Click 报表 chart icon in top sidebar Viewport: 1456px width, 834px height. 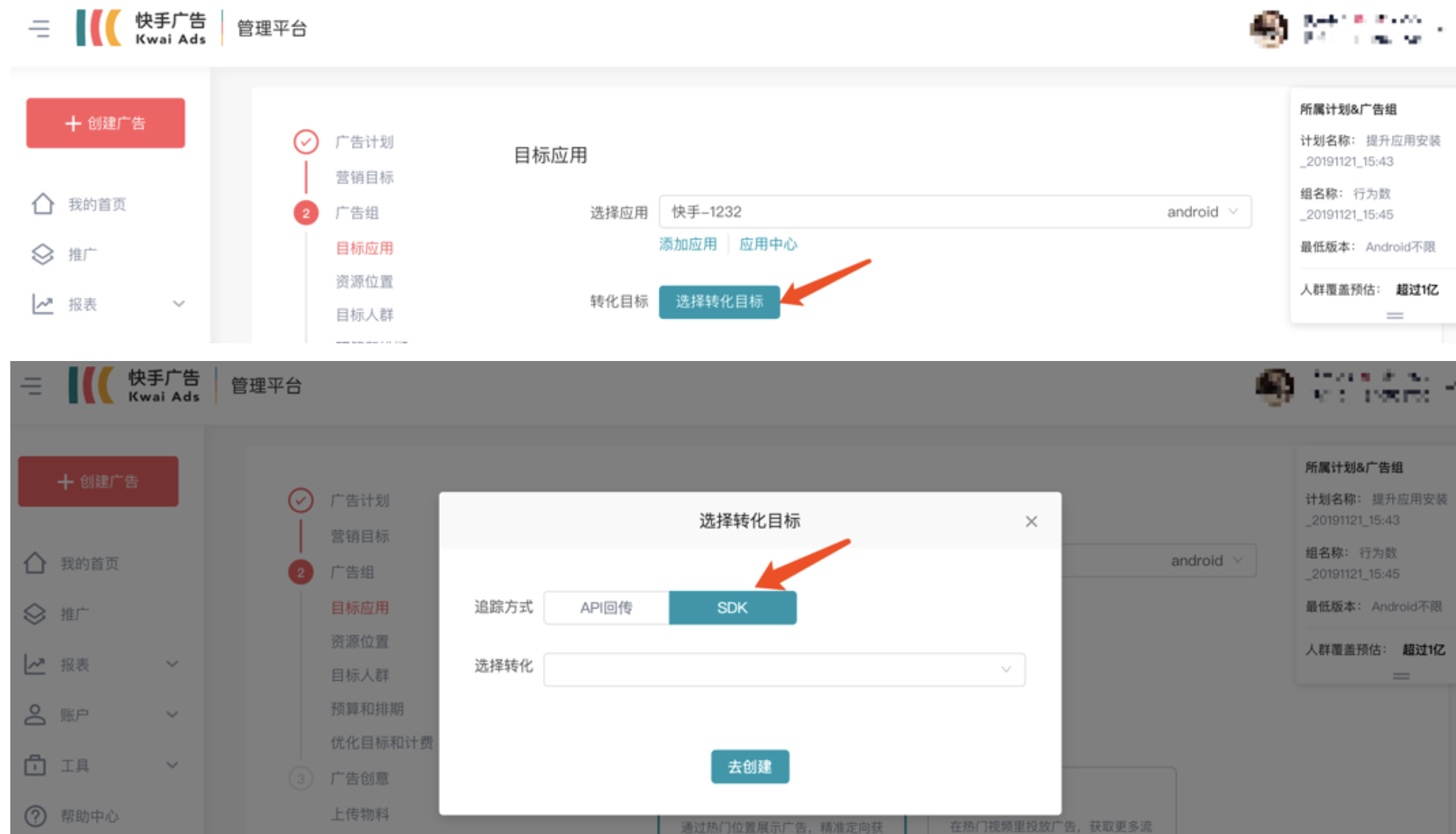(x=43, y=304)
